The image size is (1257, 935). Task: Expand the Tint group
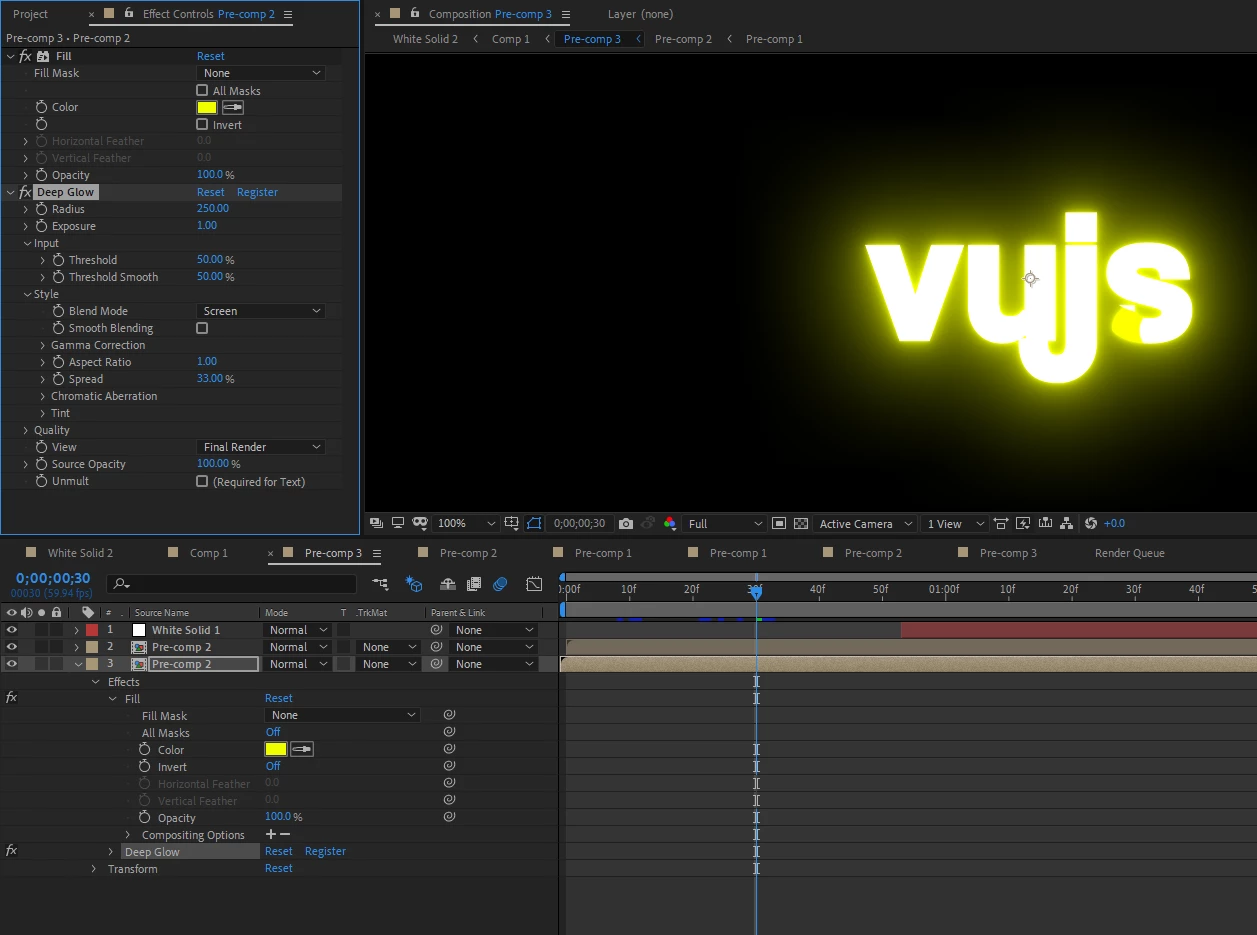pyautogui.click(x=42, y=413)
